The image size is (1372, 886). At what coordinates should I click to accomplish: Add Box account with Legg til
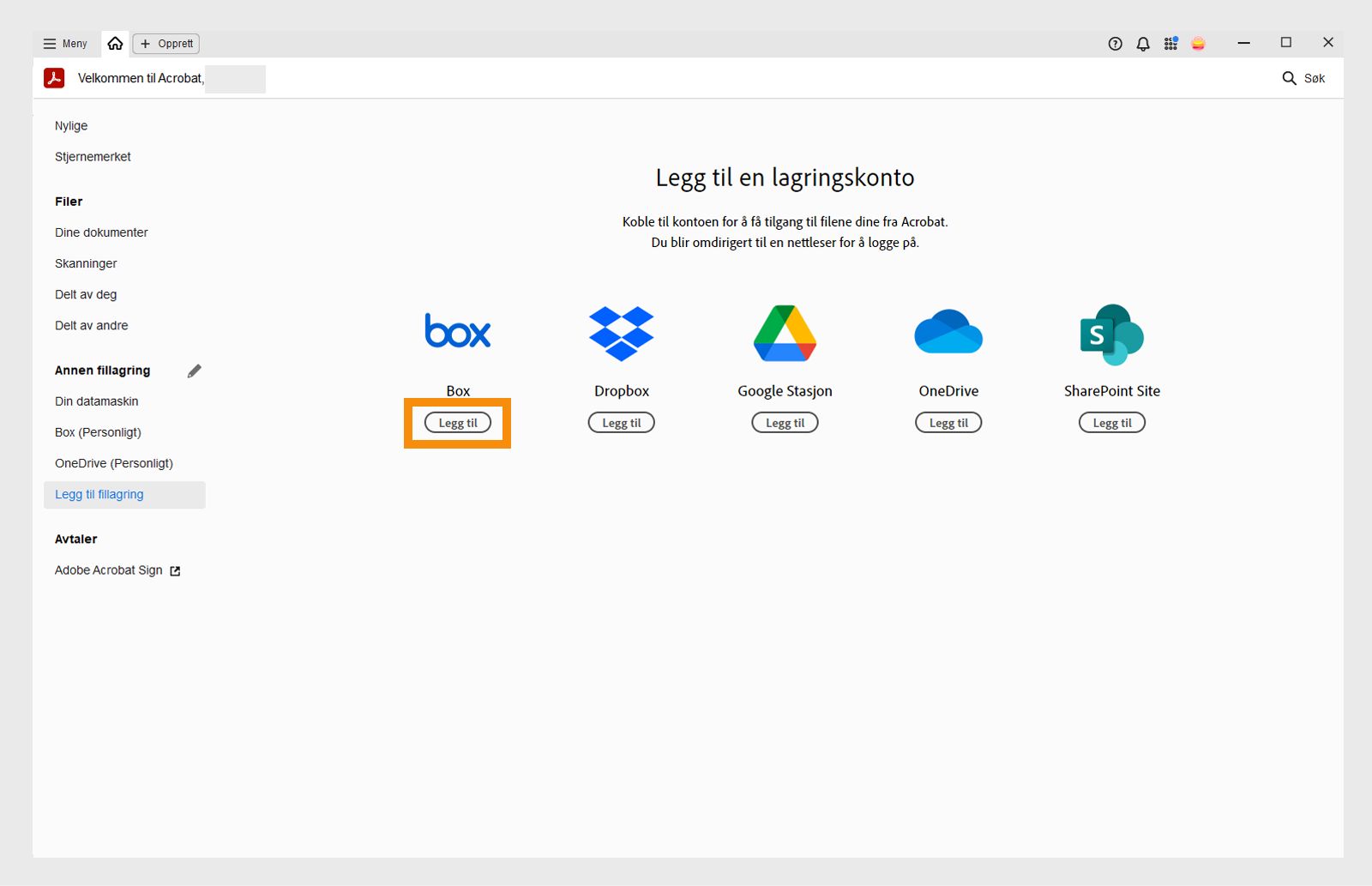click(458, 423)
